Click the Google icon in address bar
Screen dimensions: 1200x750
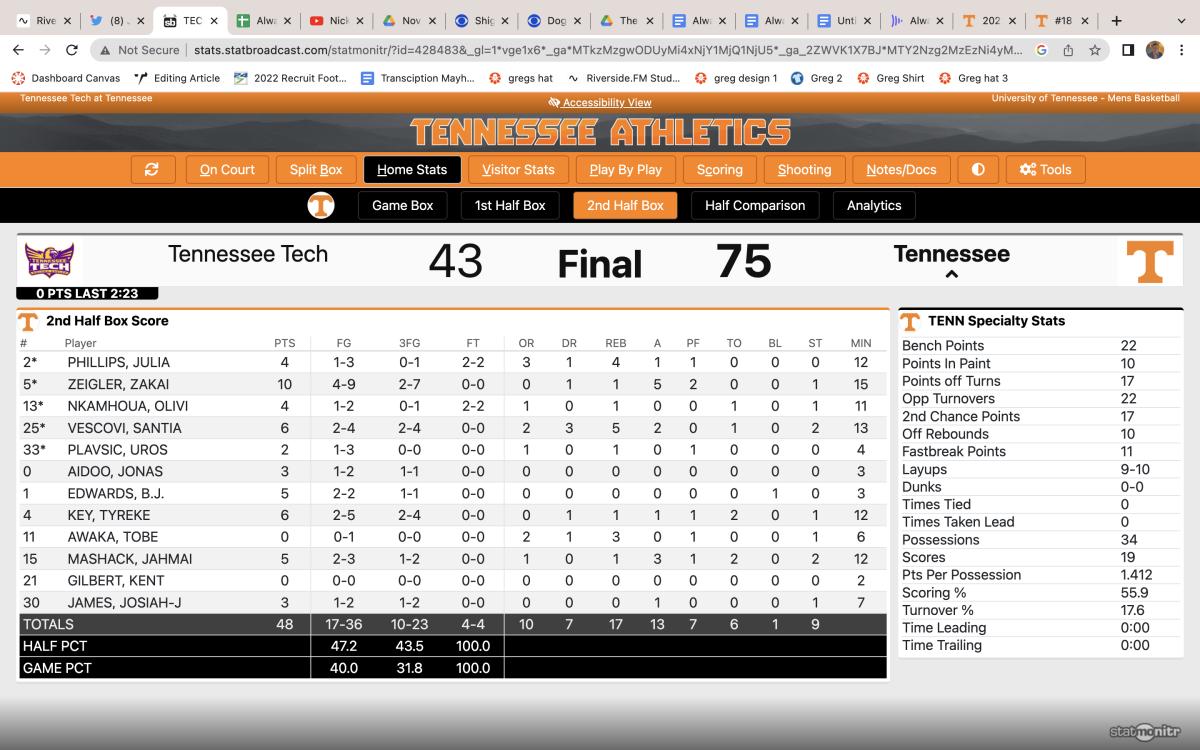point(1042,50)
